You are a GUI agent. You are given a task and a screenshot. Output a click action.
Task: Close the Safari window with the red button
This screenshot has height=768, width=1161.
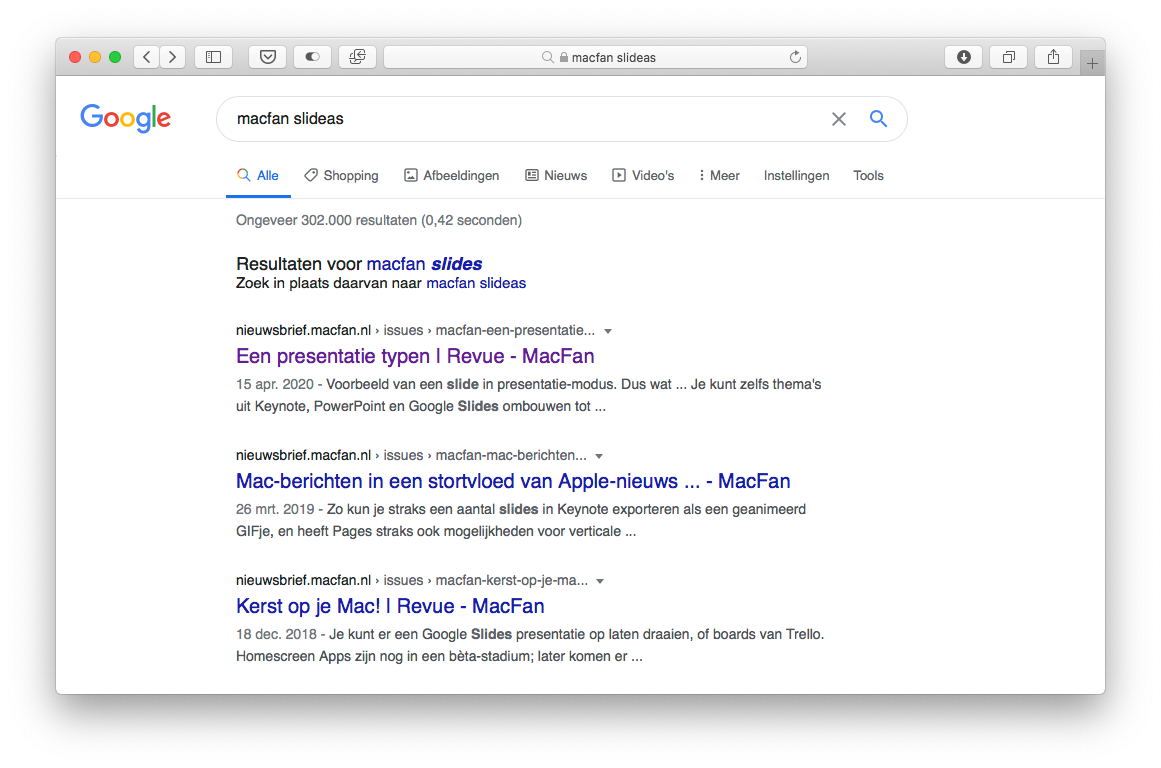tap(75, 57)
